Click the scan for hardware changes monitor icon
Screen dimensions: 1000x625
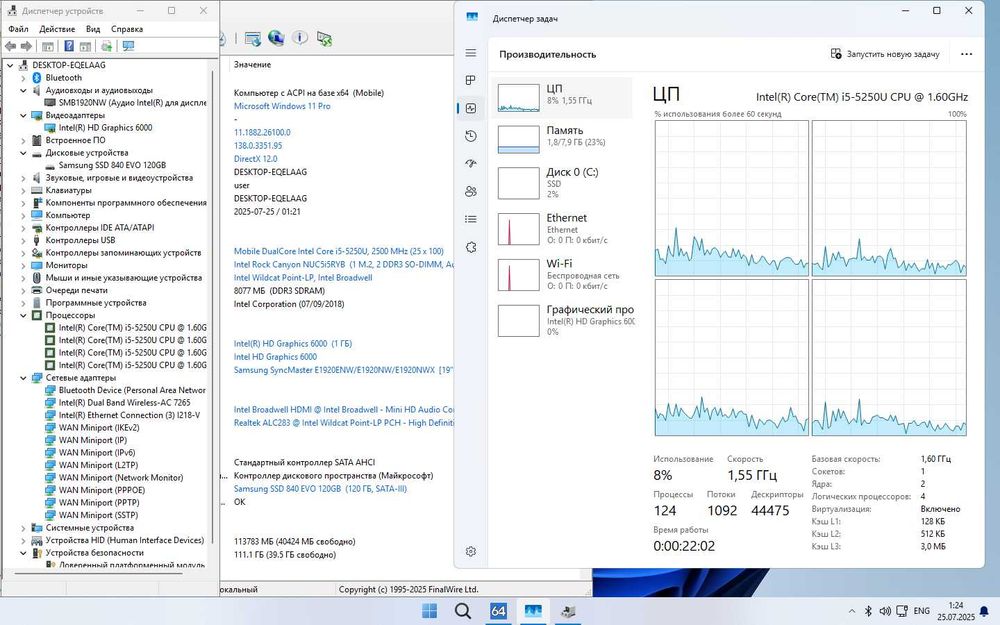[128, 46]
